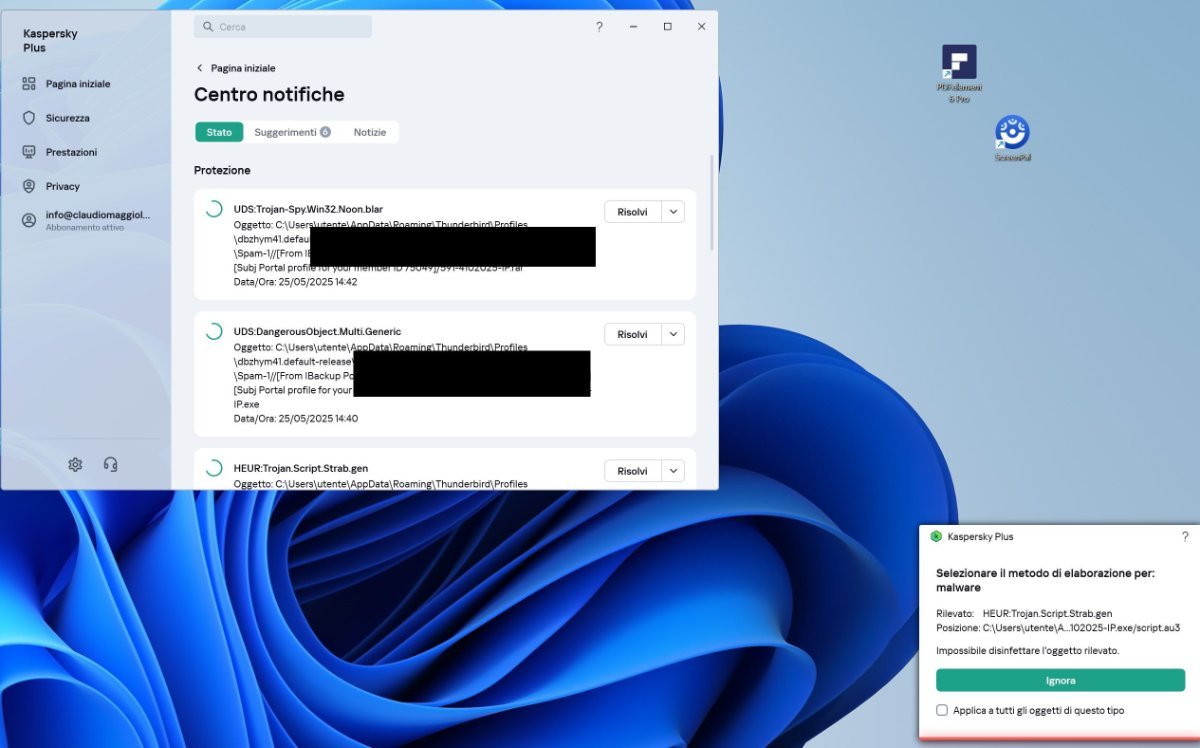Select the ScreenPal desktop shortcut icon

pos(1012,138)
